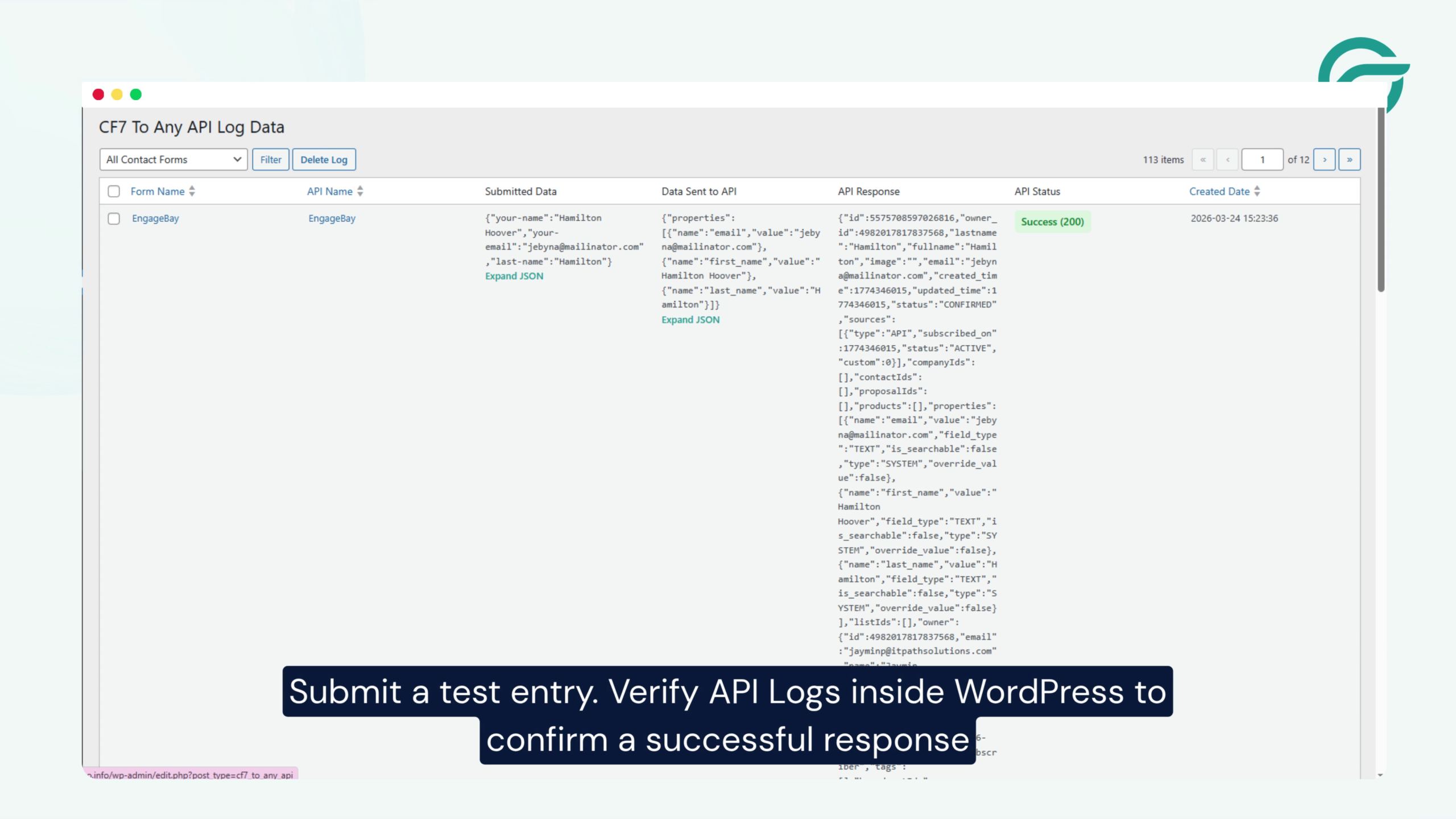Screen dimensions: 1456x819
Task: Sort by Form Name column
Action: point(158,192)
